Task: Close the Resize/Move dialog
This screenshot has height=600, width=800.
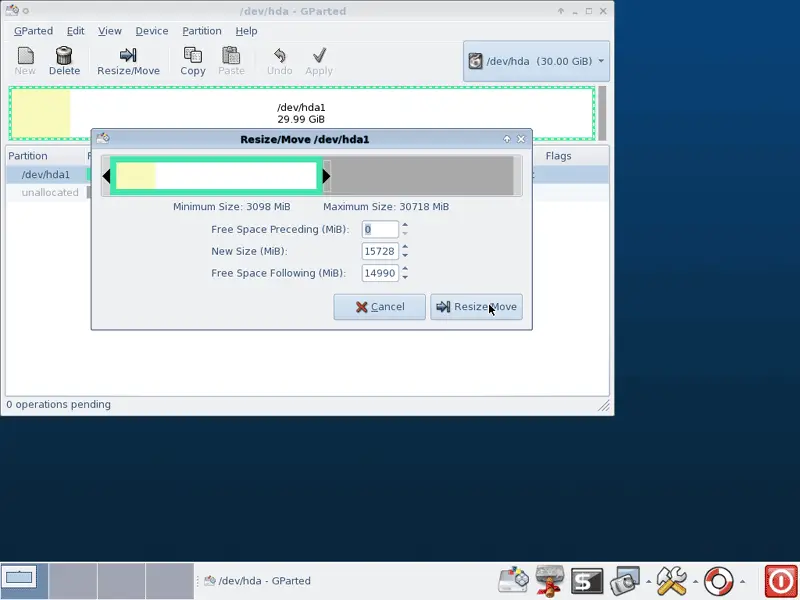Action: coord(521,139)
